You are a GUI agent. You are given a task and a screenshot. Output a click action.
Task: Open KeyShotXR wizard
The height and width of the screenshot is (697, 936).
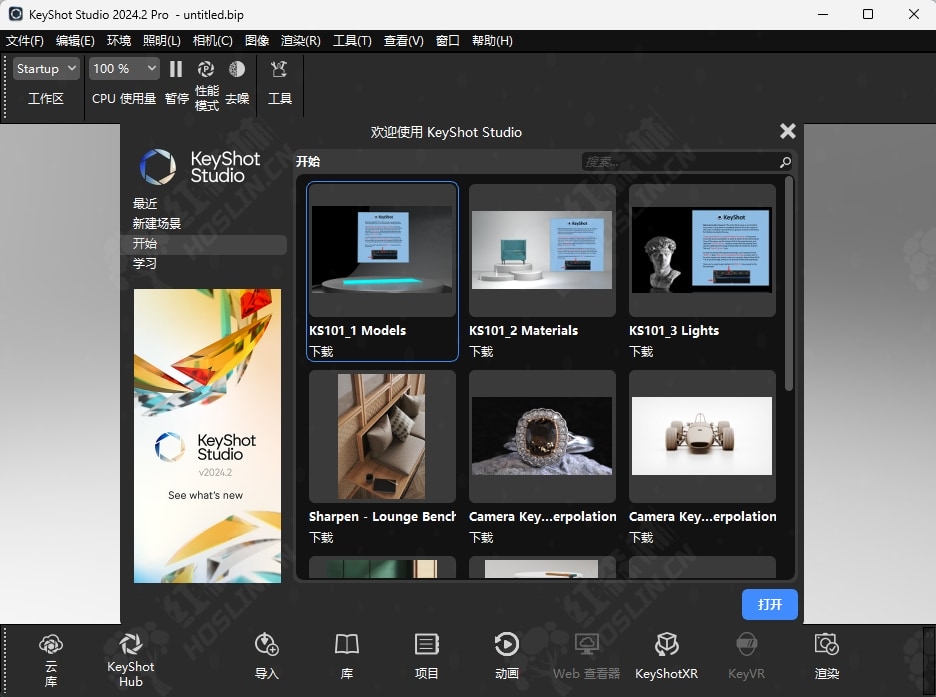pyautogui.click(x=666, y=645)
